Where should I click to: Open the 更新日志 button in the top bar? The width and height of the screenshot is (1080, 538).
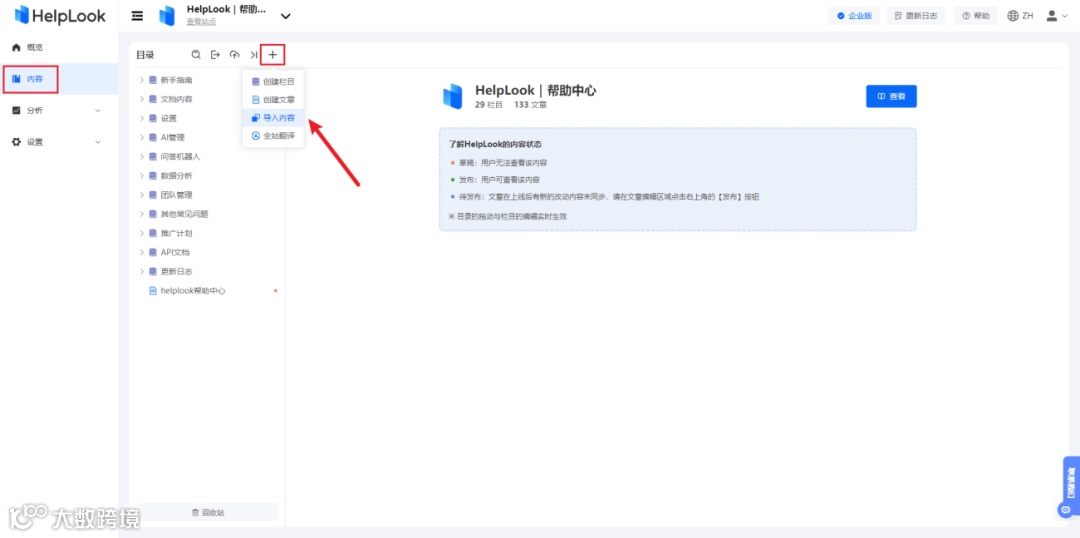pyautogui.click(x=915, y=16)
